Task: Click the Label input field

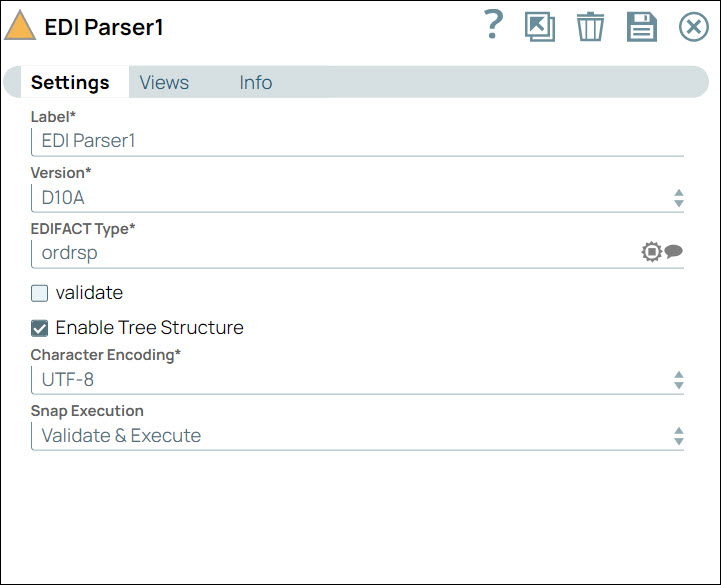Action: [x=350, y=141]
